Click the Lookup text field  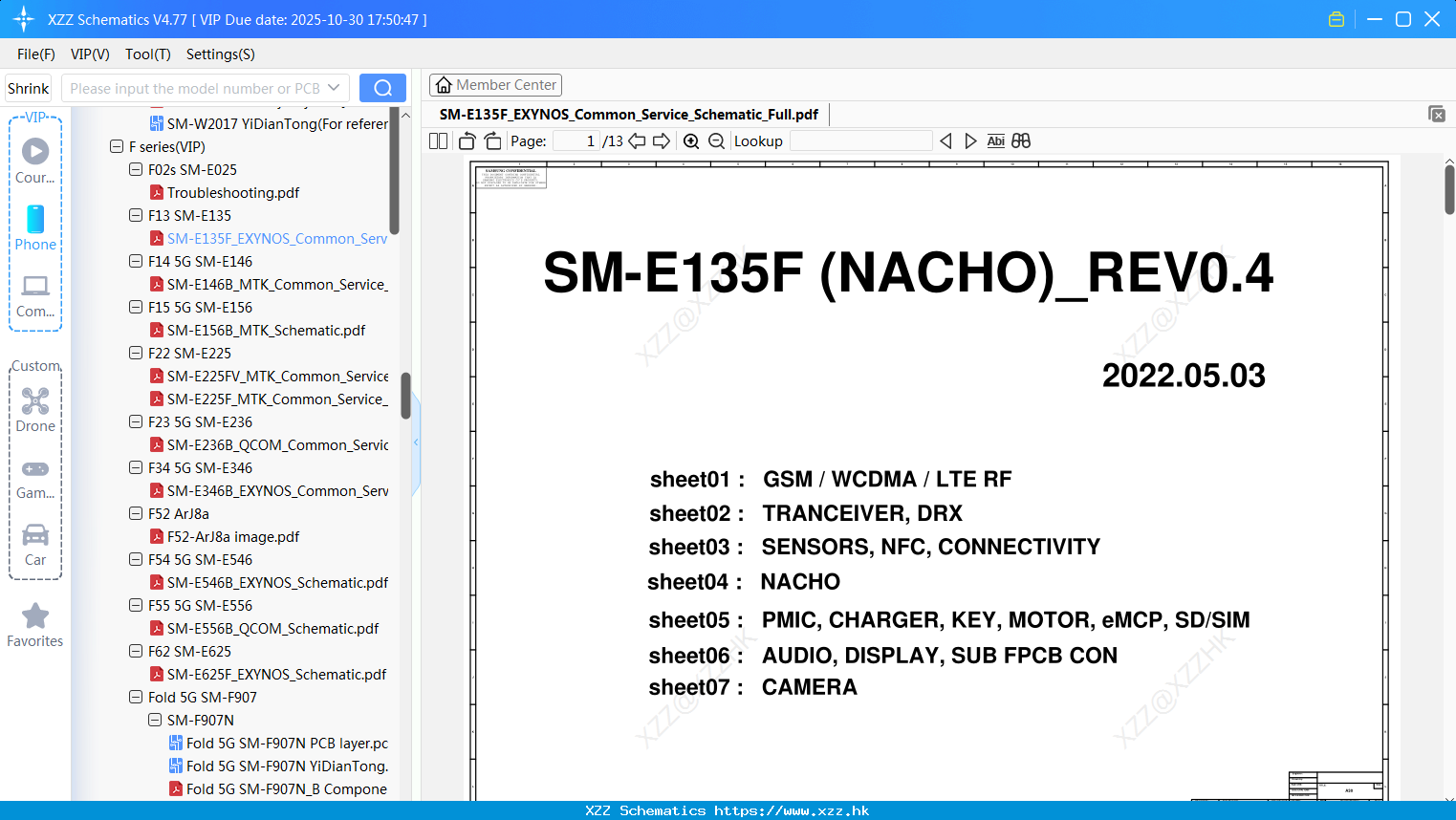pyautogui.click(x=860, y=141)
